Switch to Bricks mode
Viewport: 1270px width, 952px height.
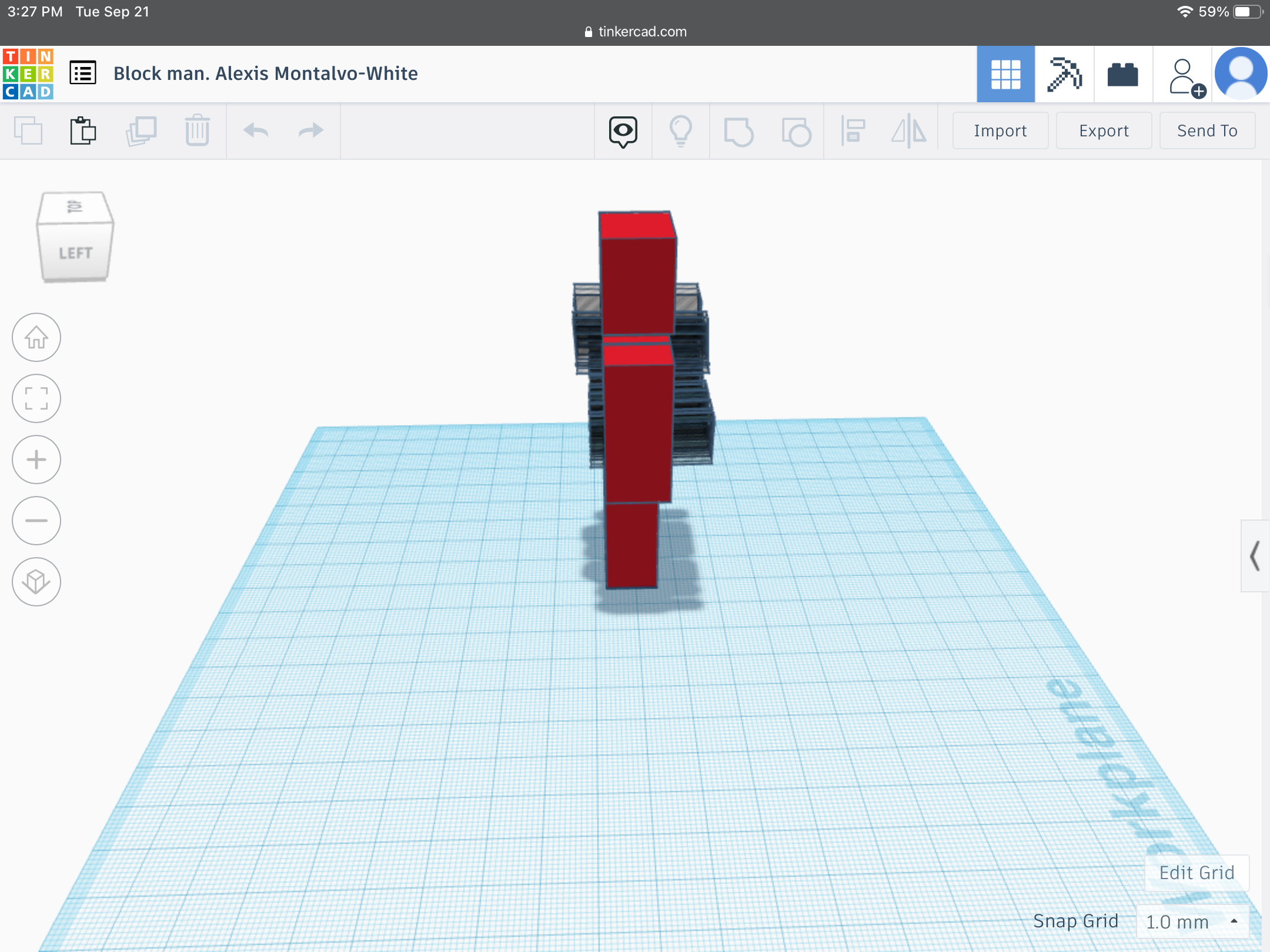coord(1123,74)
